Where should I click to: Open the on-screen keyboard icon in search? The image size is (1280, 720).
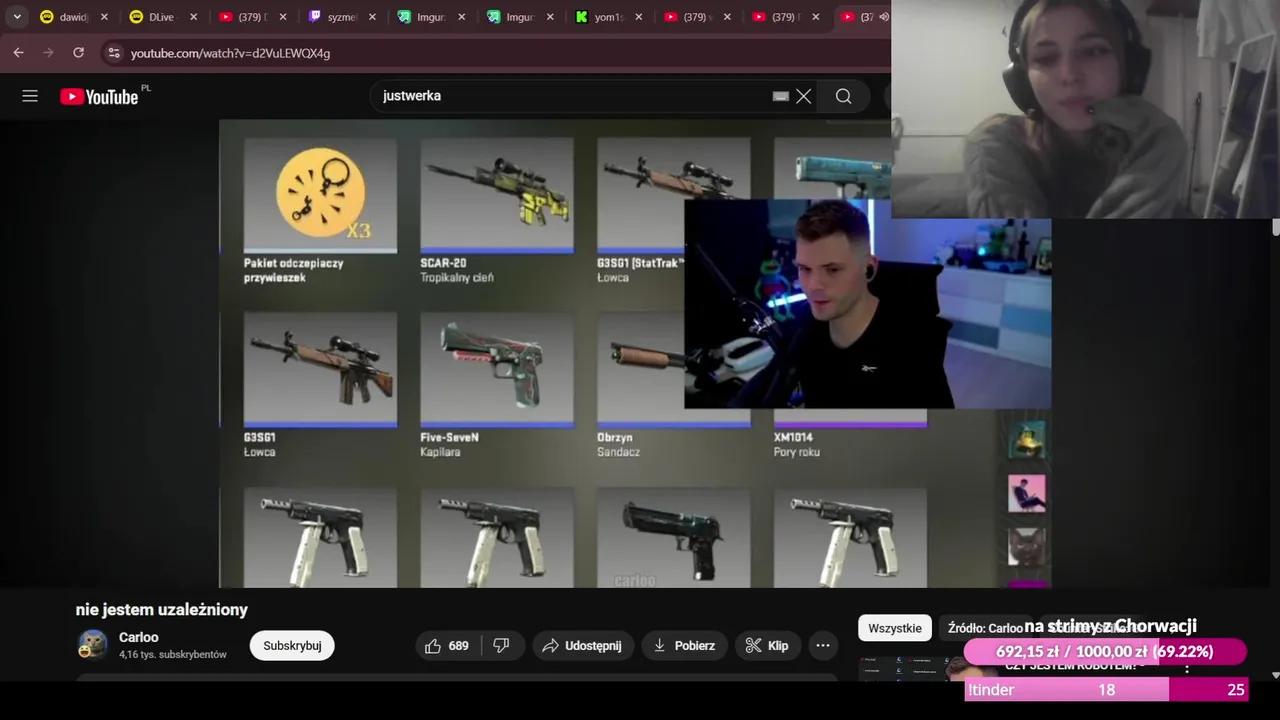(781, 96)
